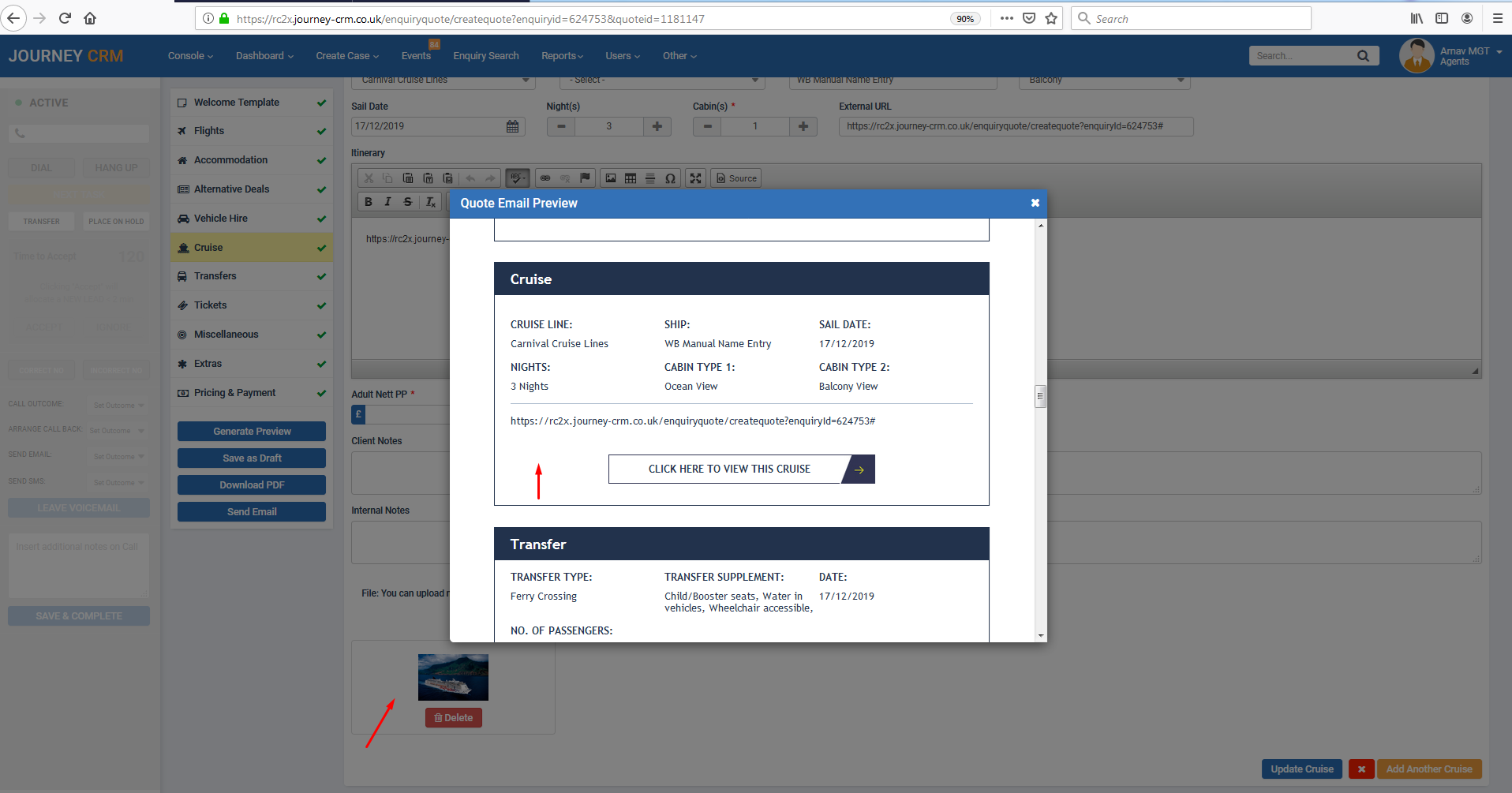Open the Reports menu
The width and height of the screenshot is (1512, 793).
click(562, 56)
